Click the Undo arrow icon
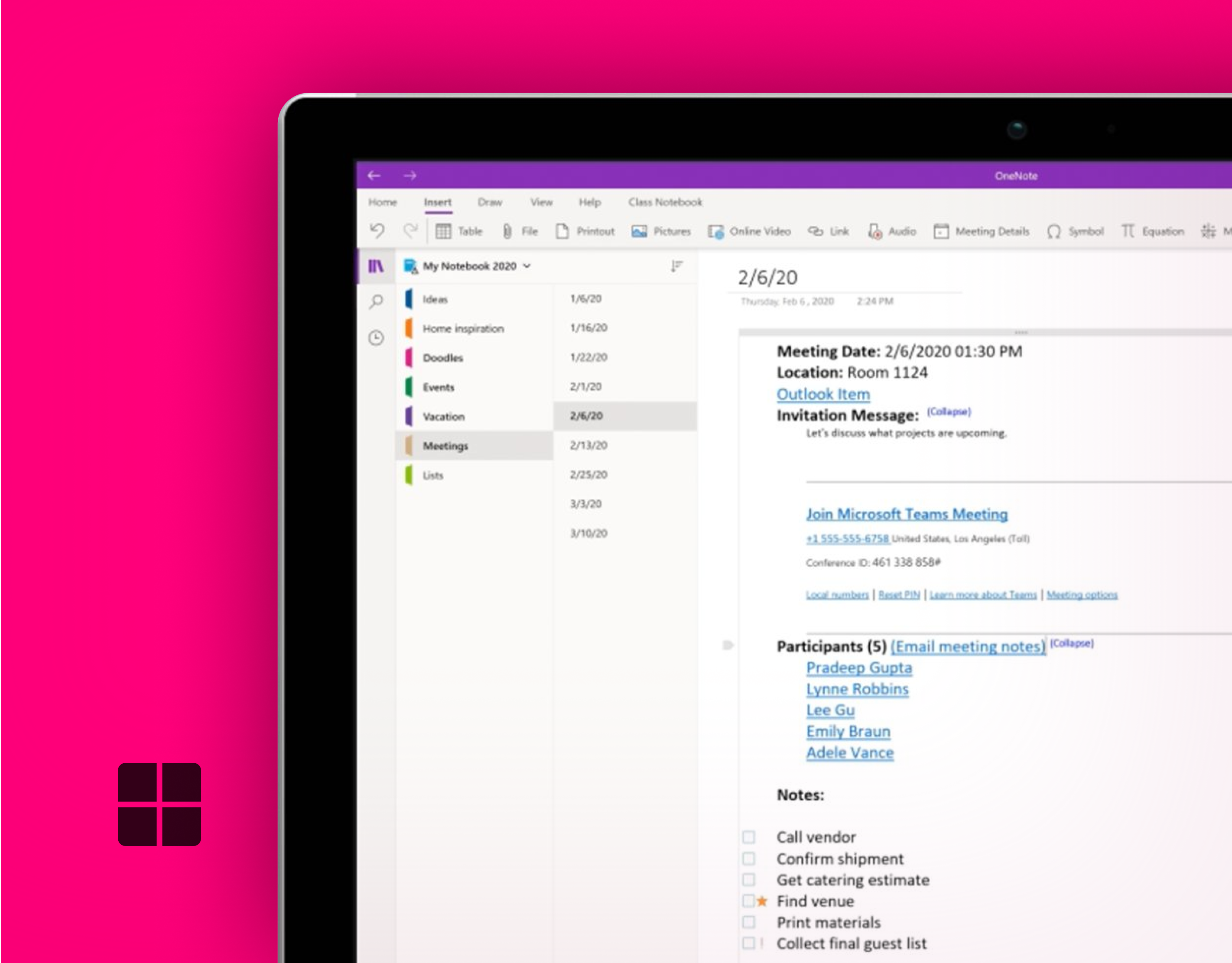Viewport: 1232px width, 963px height. [x=377, y=230]
